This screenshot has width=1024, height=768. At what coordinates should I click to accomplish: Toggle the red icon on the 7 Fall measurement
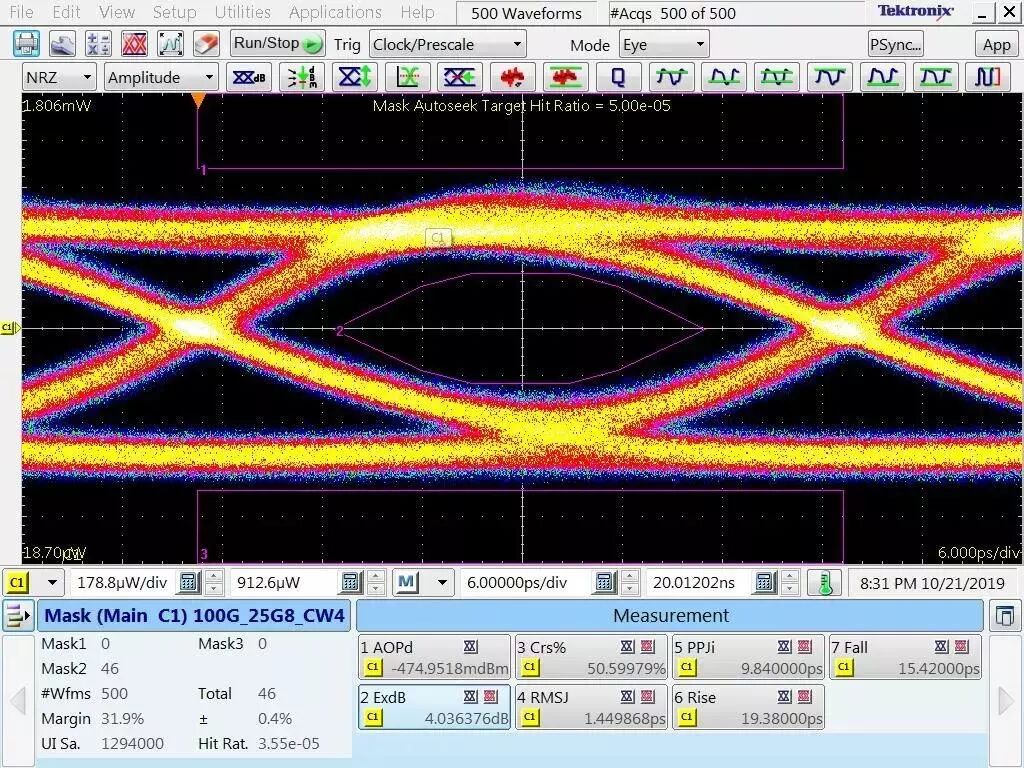[961, 647]
